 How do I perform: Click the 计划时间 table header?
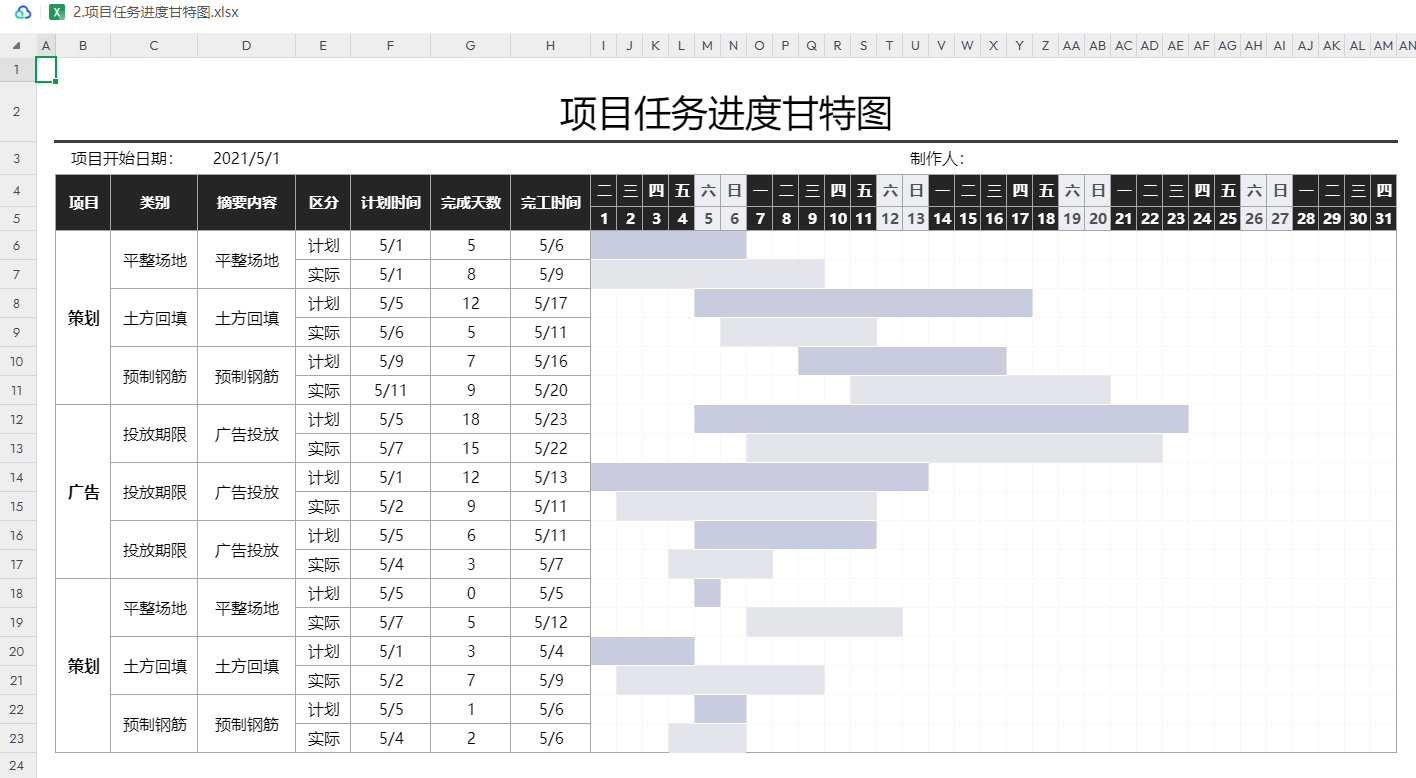click(x=390, y=203)
